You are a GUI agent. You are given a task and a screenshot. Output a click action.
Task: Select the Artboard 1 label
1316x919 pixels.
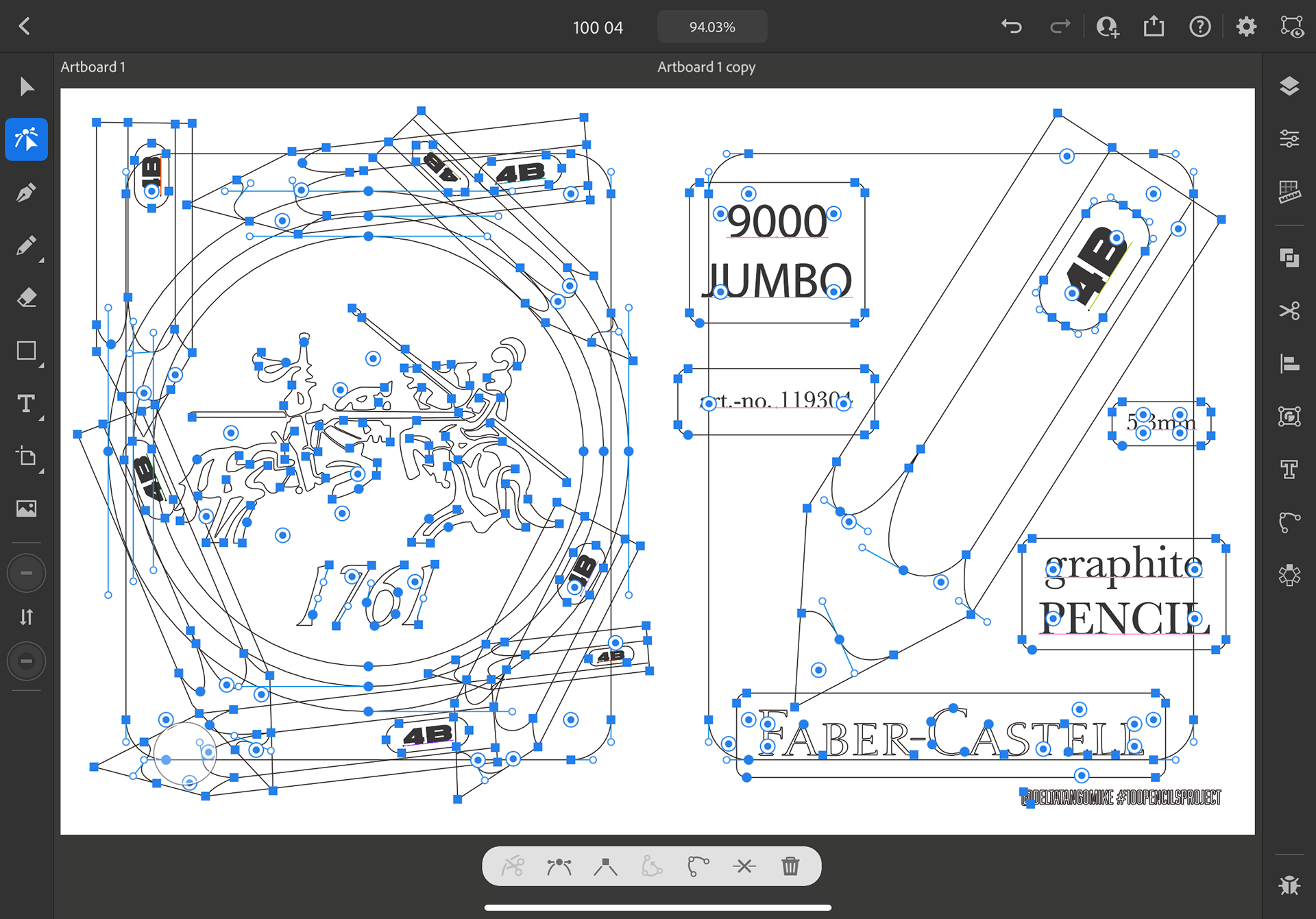(x=93, y=67)
